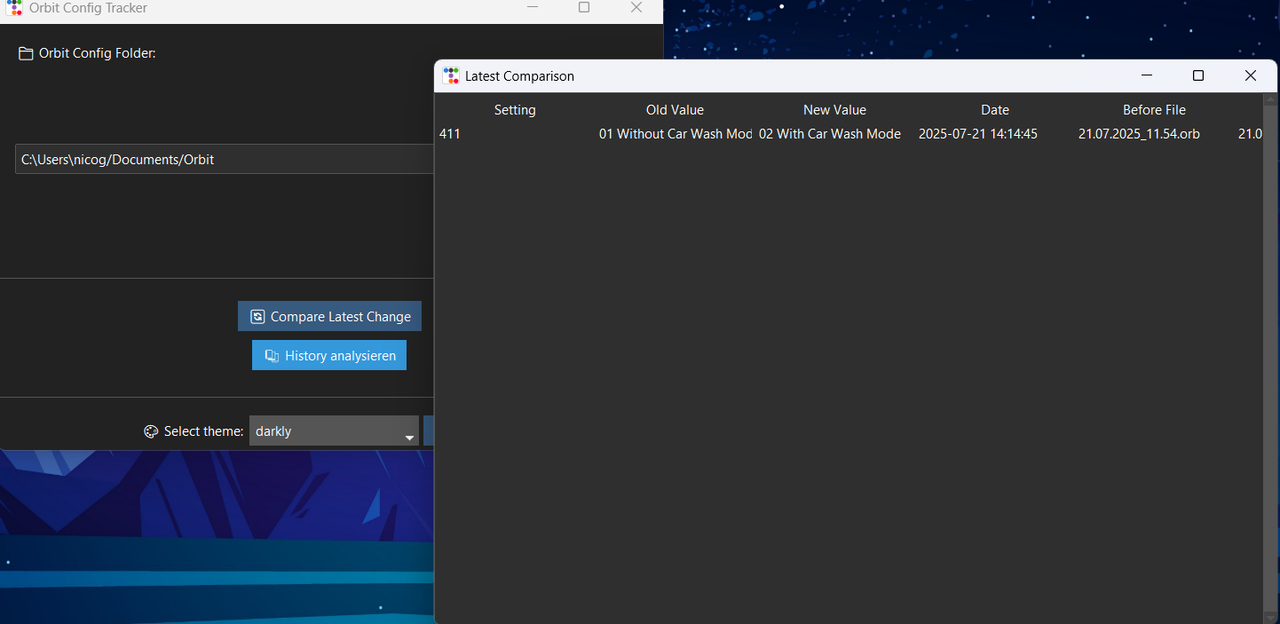
Task: Sort by the Setting column header
Action: click(x=515, y=110)
